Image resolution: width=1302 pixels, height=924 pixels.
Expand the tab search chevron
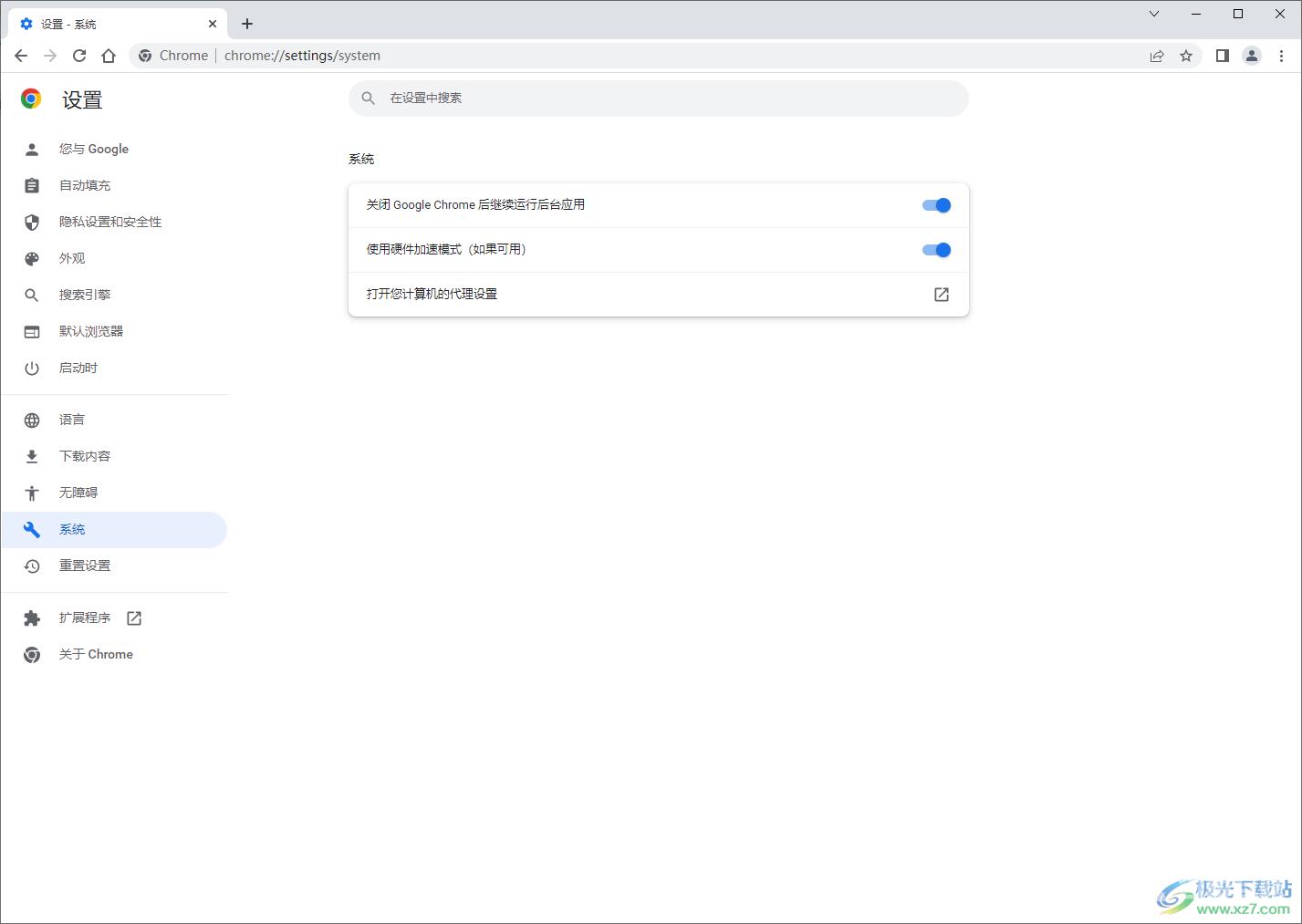point(1154,14)
